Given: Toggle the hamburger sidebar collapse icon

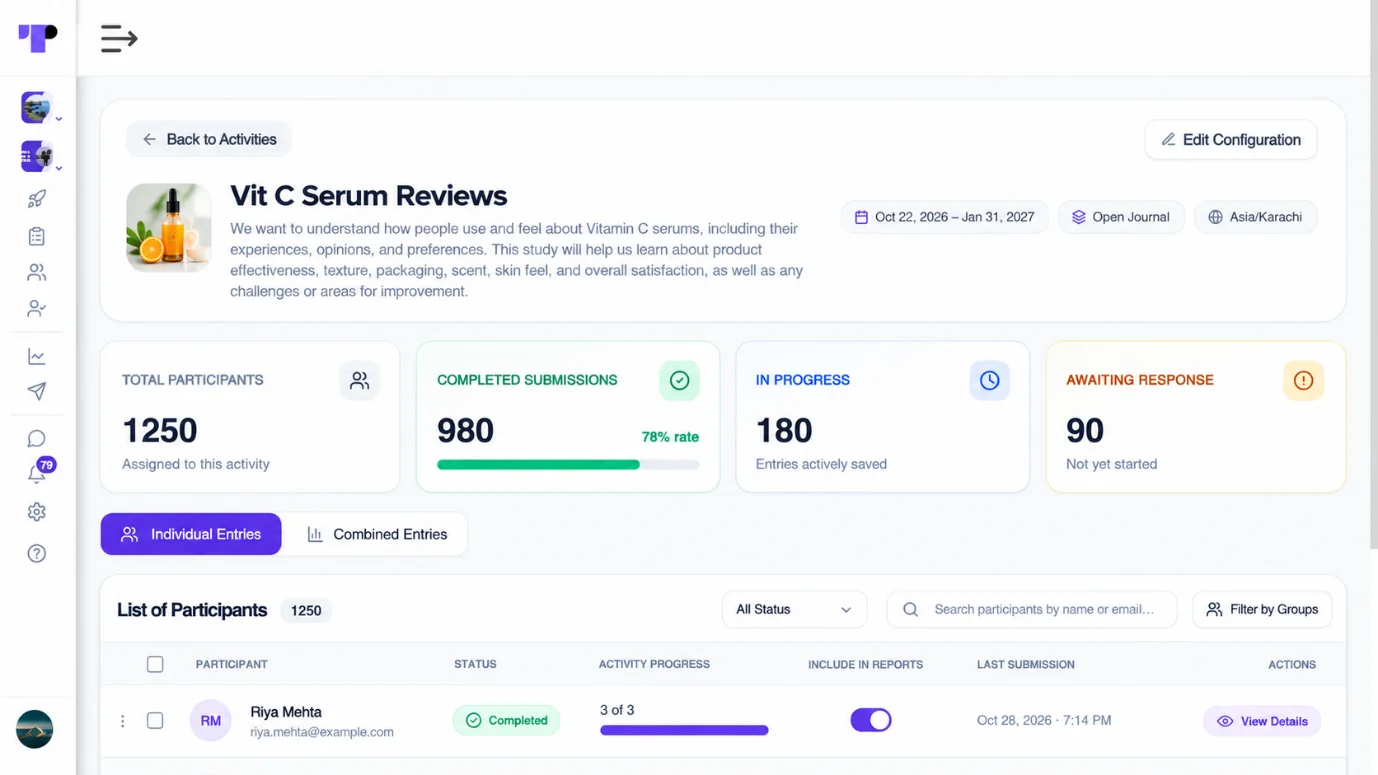Looking at the screenshot, I should (x=119, y=38).
